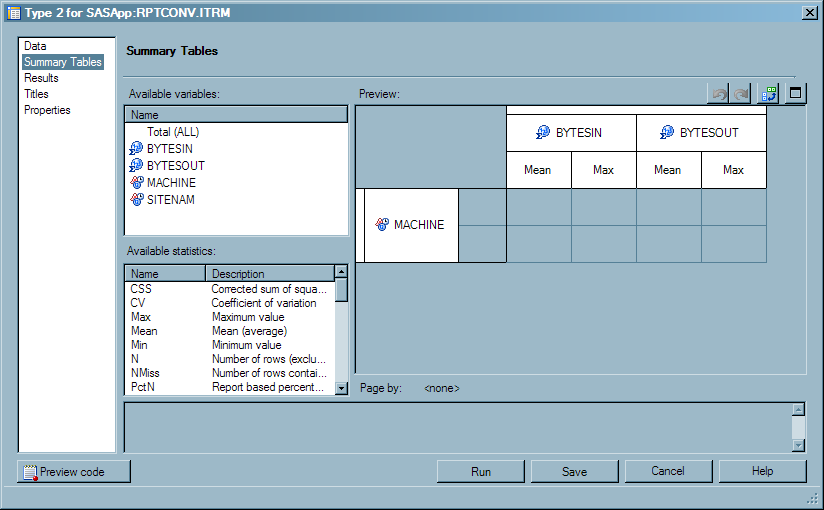Run the summary table task
Screen dimensions: 824x510
(481, 472)
